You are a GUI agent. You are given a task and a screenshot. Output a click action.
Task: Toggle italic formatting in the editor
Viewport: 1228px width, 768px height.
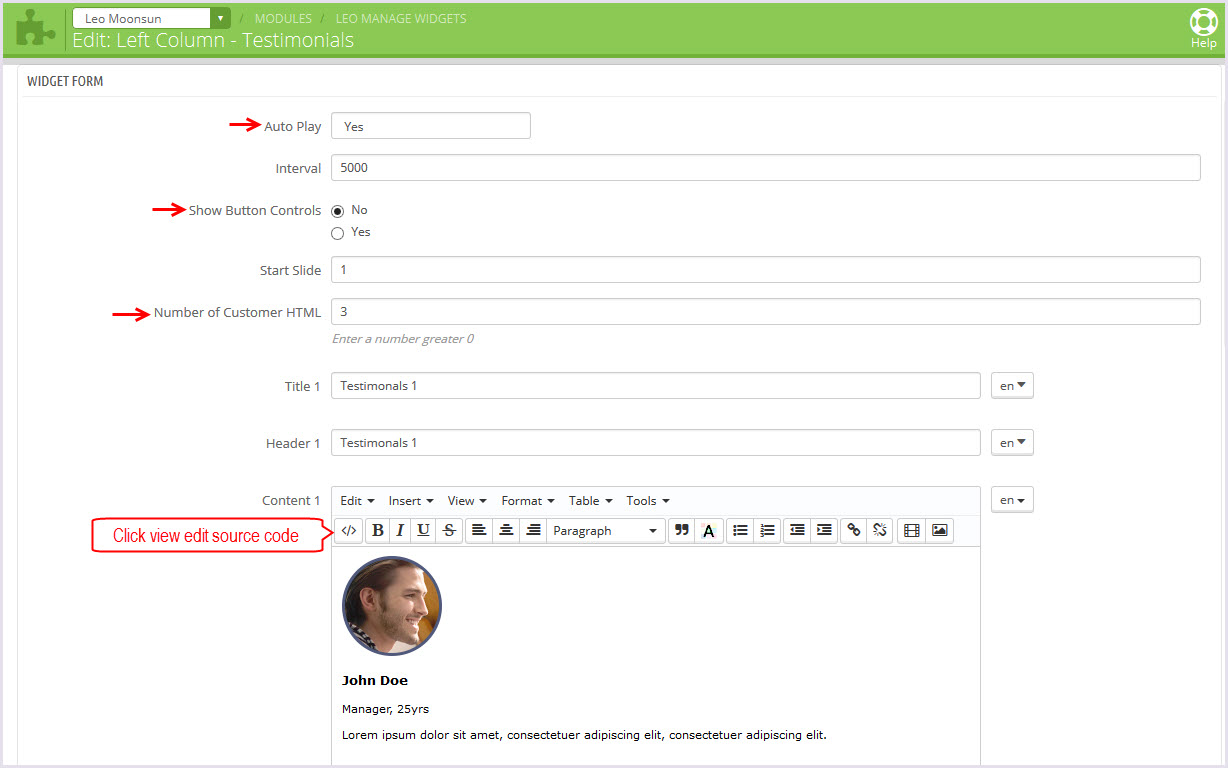click(400, 531)
